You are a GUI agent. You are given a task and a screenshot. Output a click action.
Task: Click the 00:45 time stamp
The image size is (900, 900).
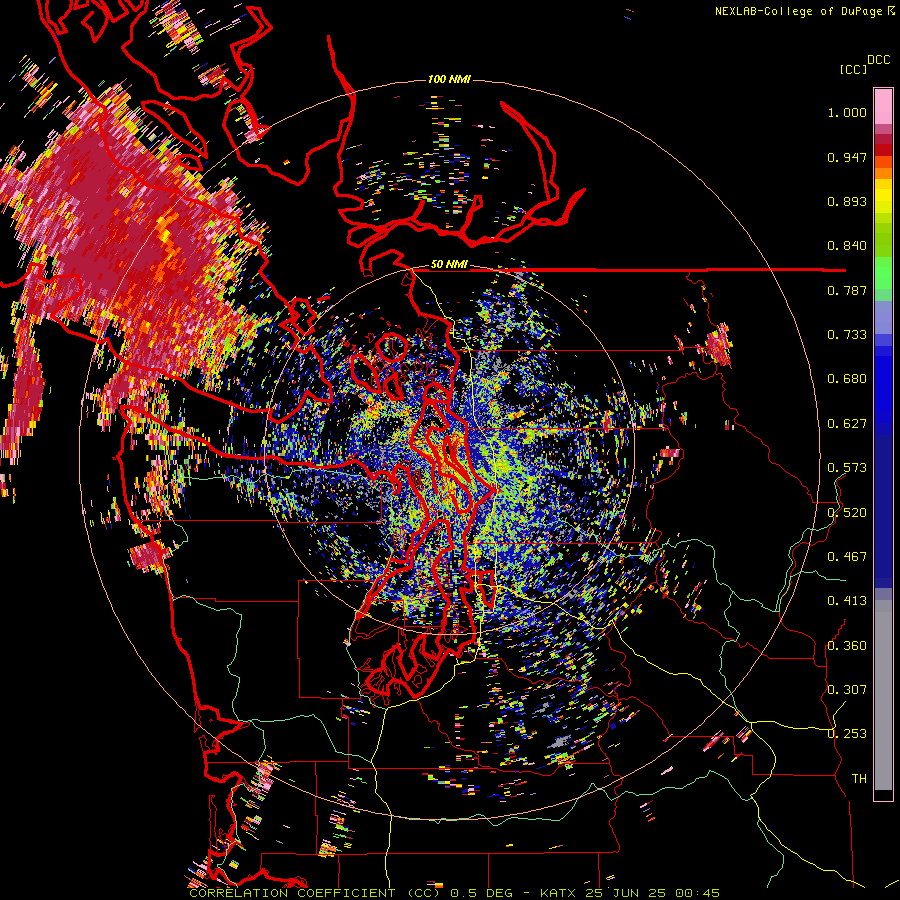click(x=697, y=893)
